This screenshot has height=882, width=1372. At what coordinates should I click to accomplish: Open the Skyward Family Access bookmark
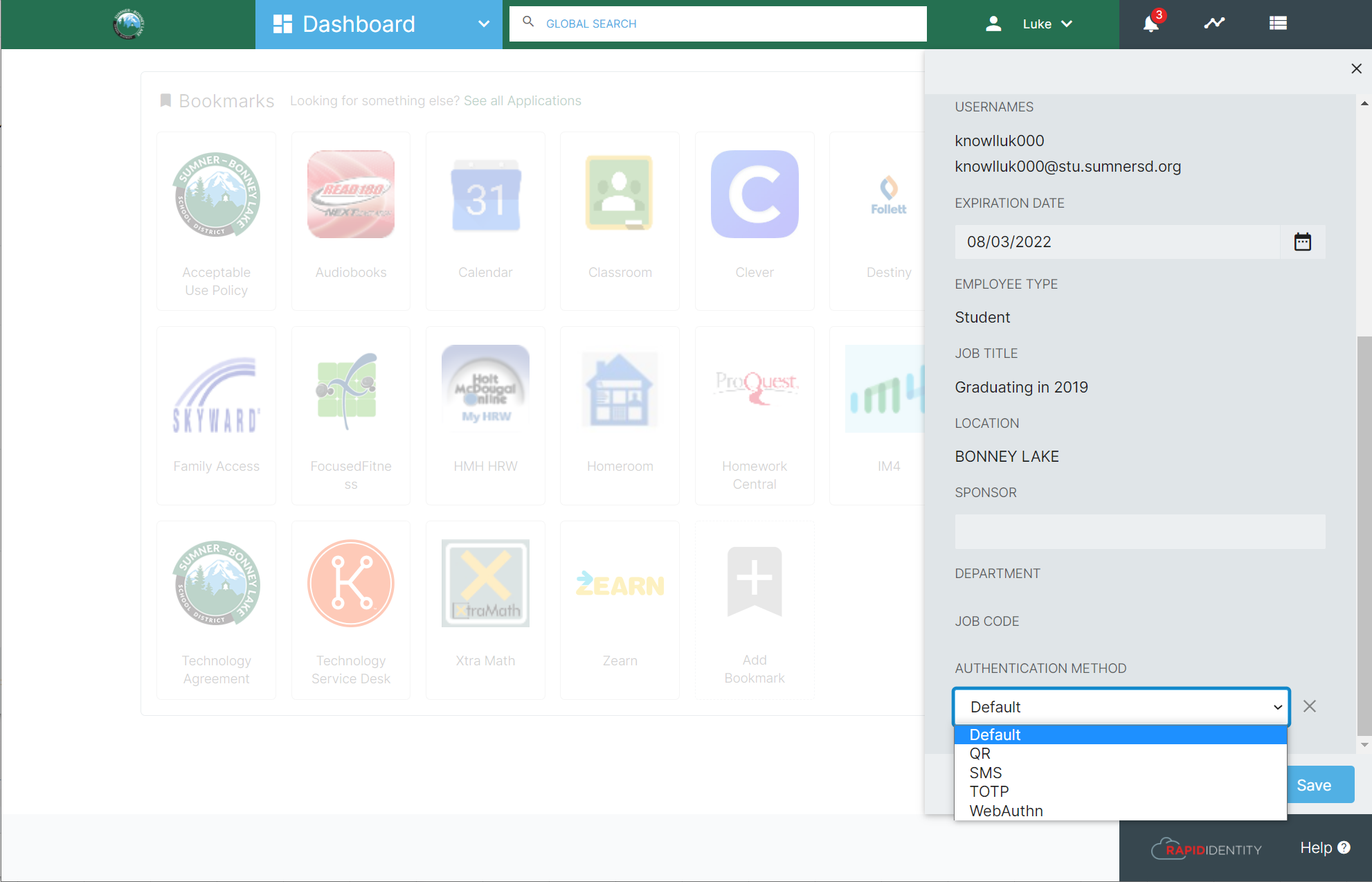click(217, 415)
